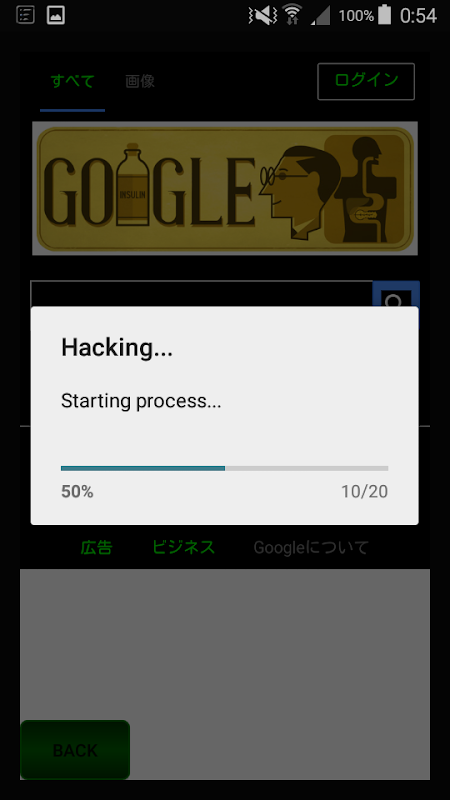Tap the green BACK button
This screenshot has width=450, height=800.
(75, 749)
